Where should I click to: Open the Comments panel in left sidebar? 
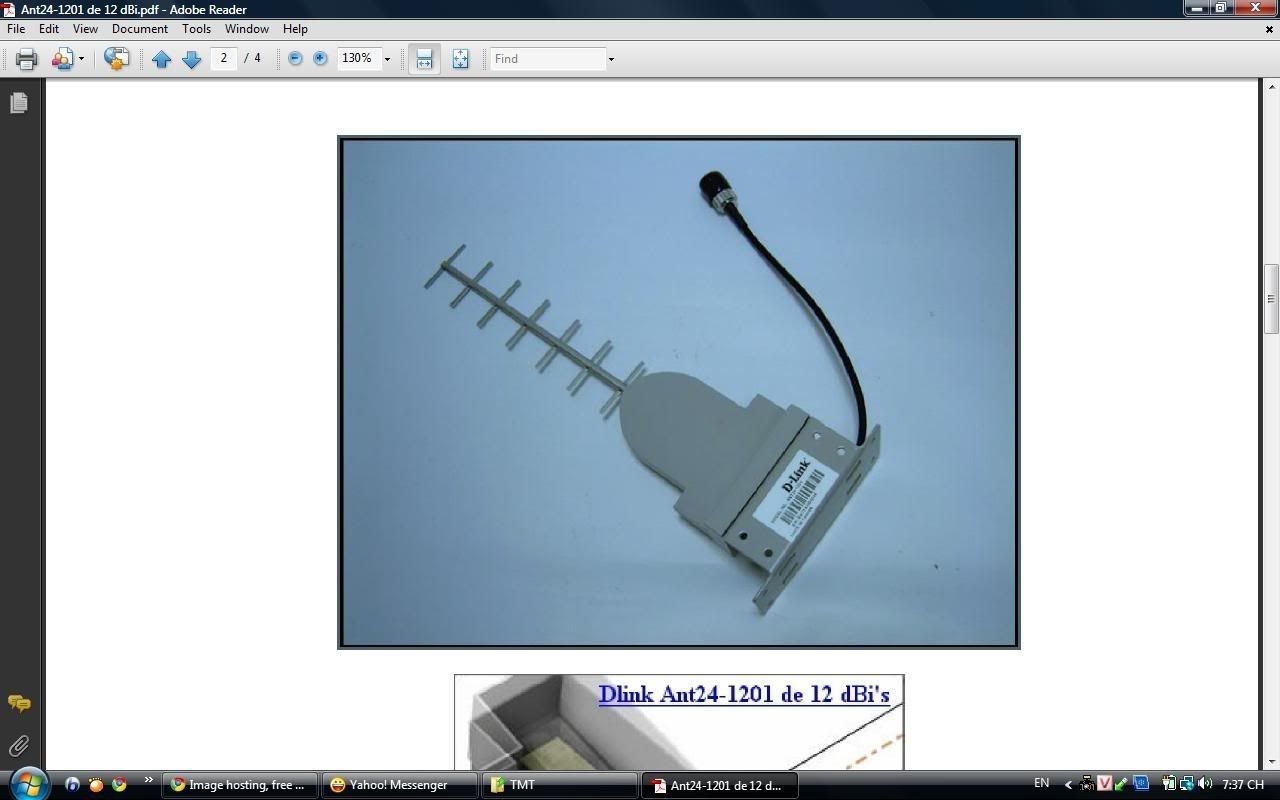19,704
